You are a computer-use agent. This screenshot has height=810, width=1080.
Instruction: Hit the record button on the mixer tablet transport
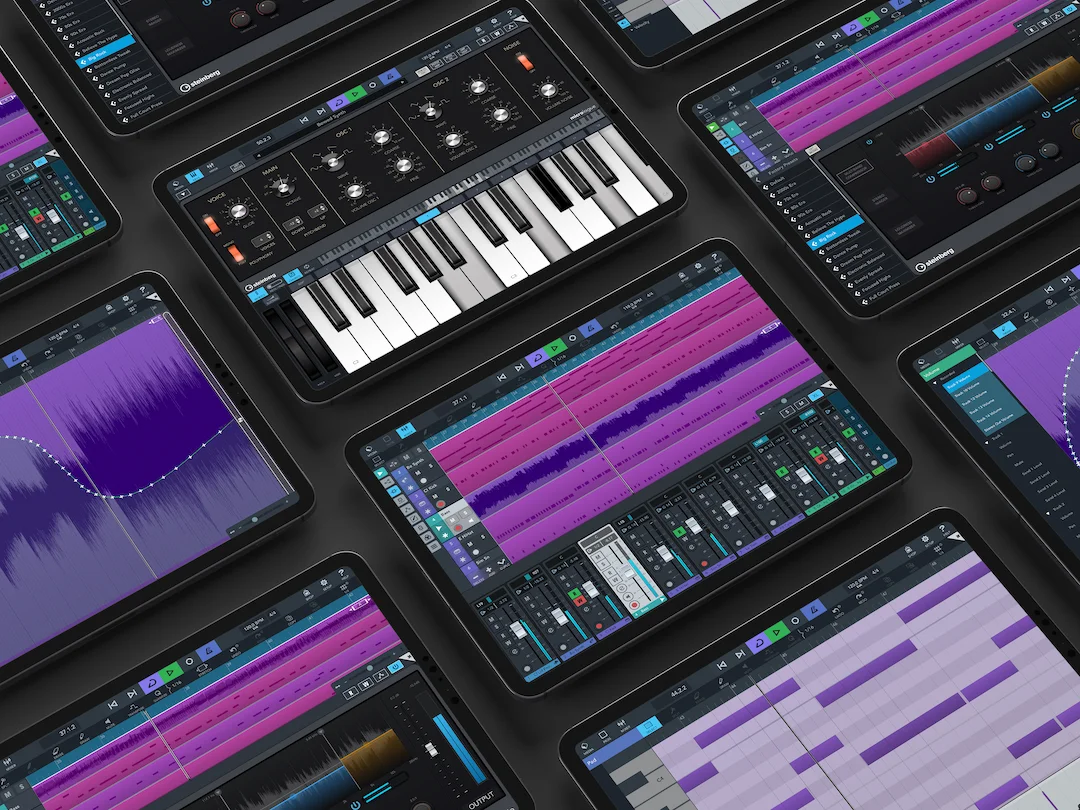pos(572,339)
